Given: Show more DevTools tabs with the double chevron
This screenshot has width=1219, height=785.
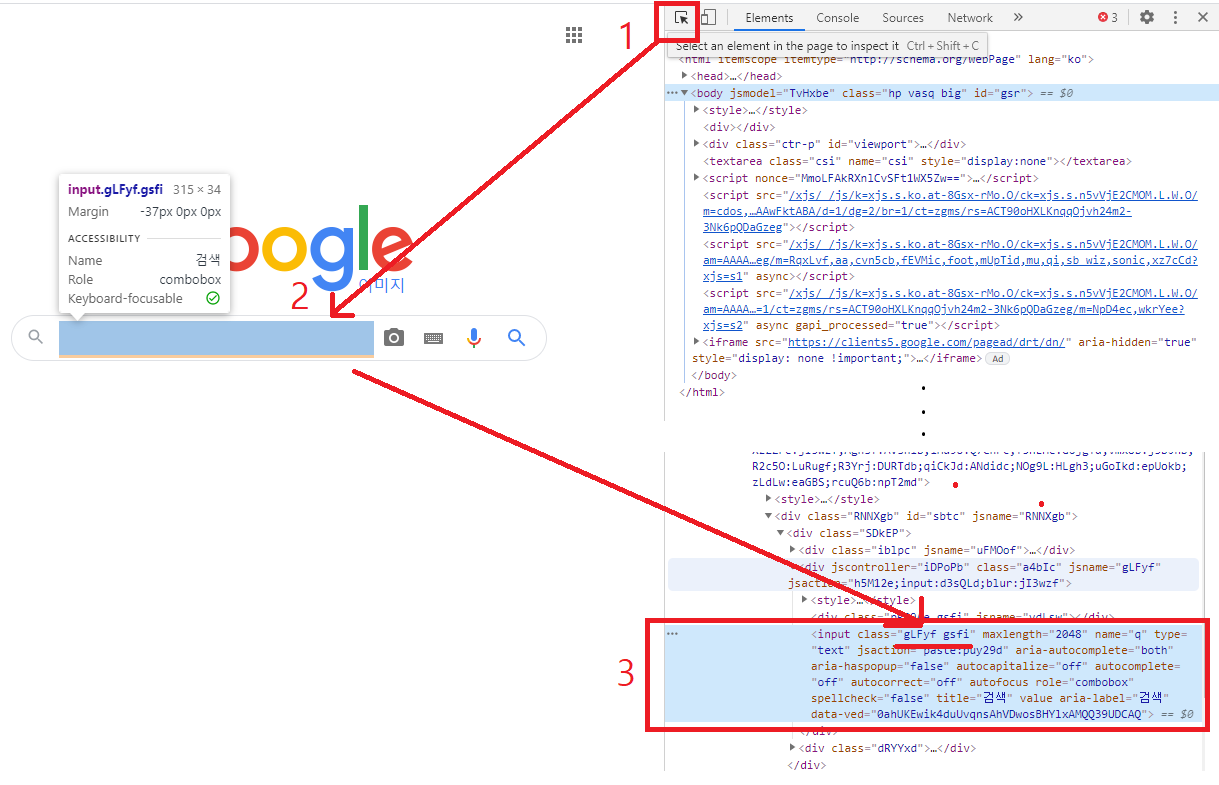Looking at the screenshot, I should [1018, 18].
